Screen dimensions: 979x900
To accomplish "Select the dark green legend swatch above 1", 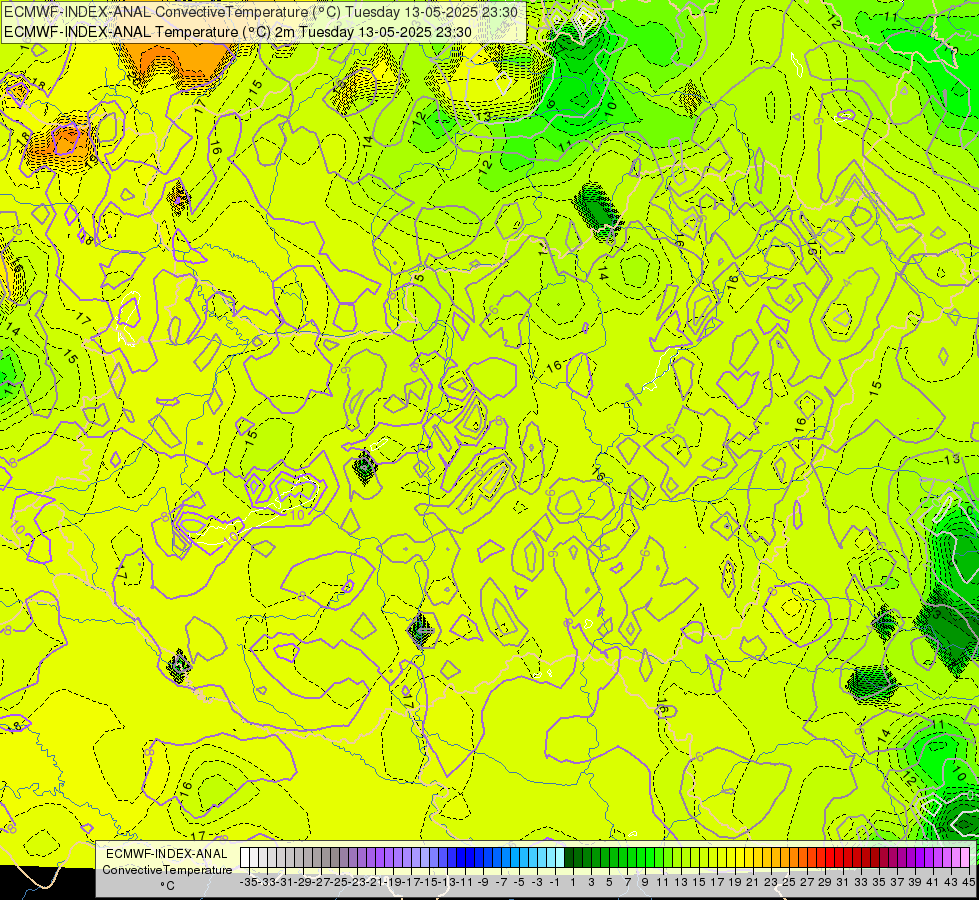I will [x=569, y=858].
